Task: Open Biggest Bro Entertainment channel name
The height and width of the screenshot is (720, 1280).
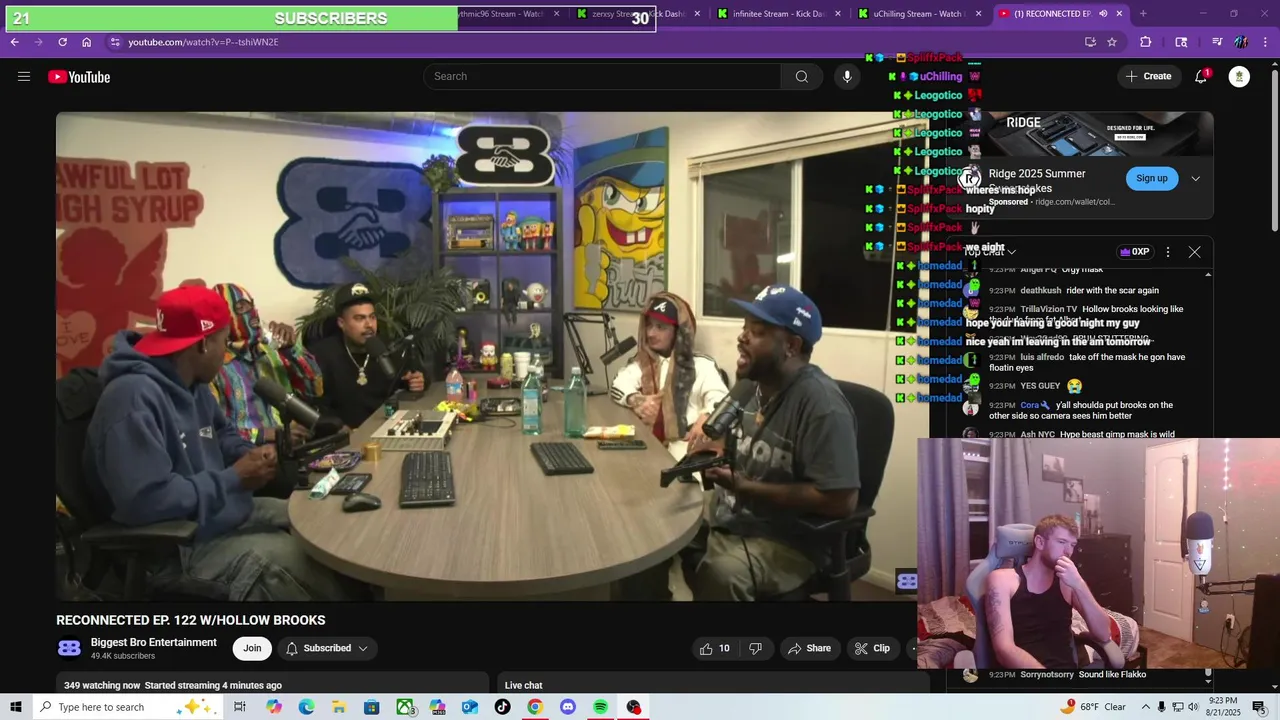Action: coord(154,643)
